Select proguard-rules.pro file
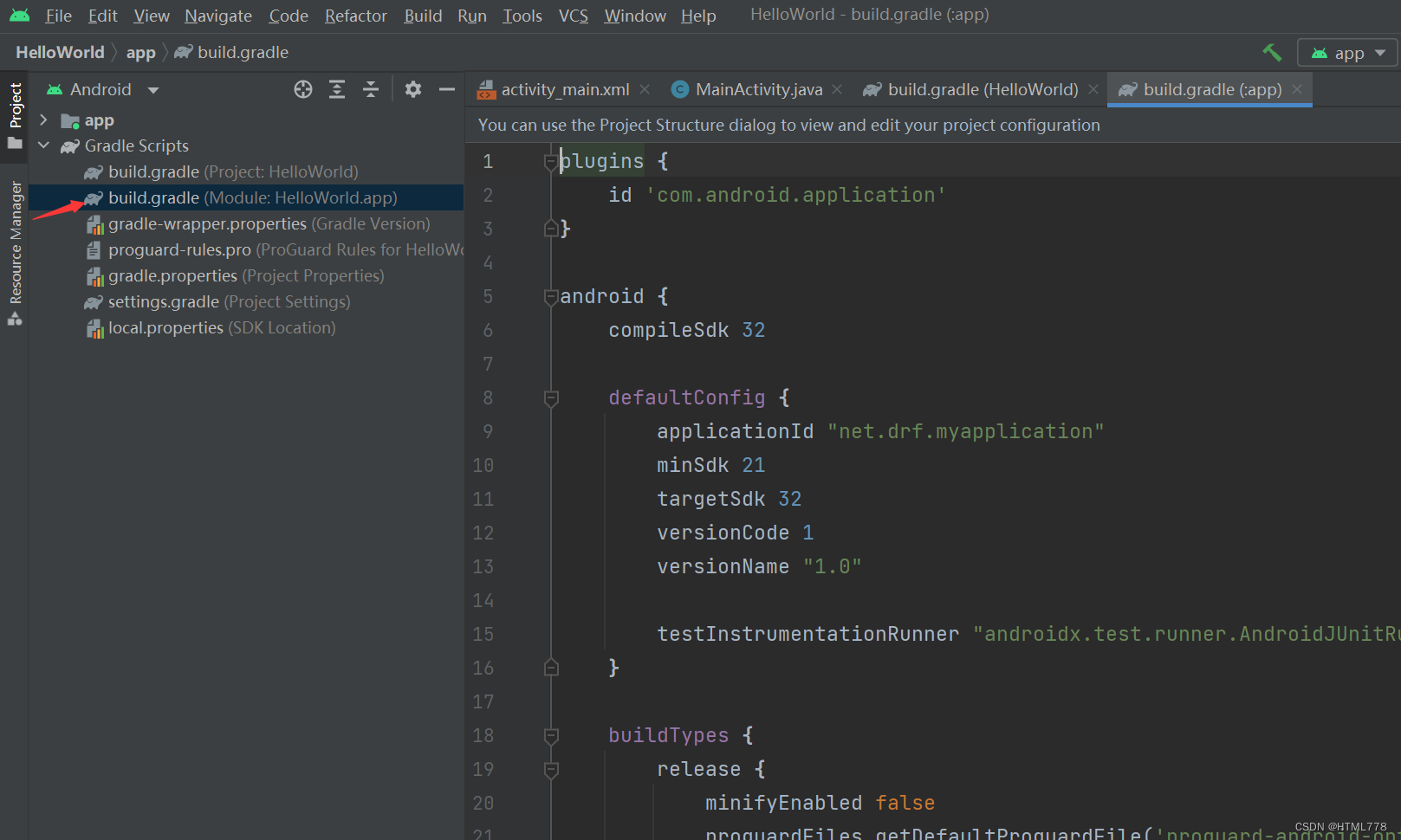1401x840 pixels. point(275,249)
